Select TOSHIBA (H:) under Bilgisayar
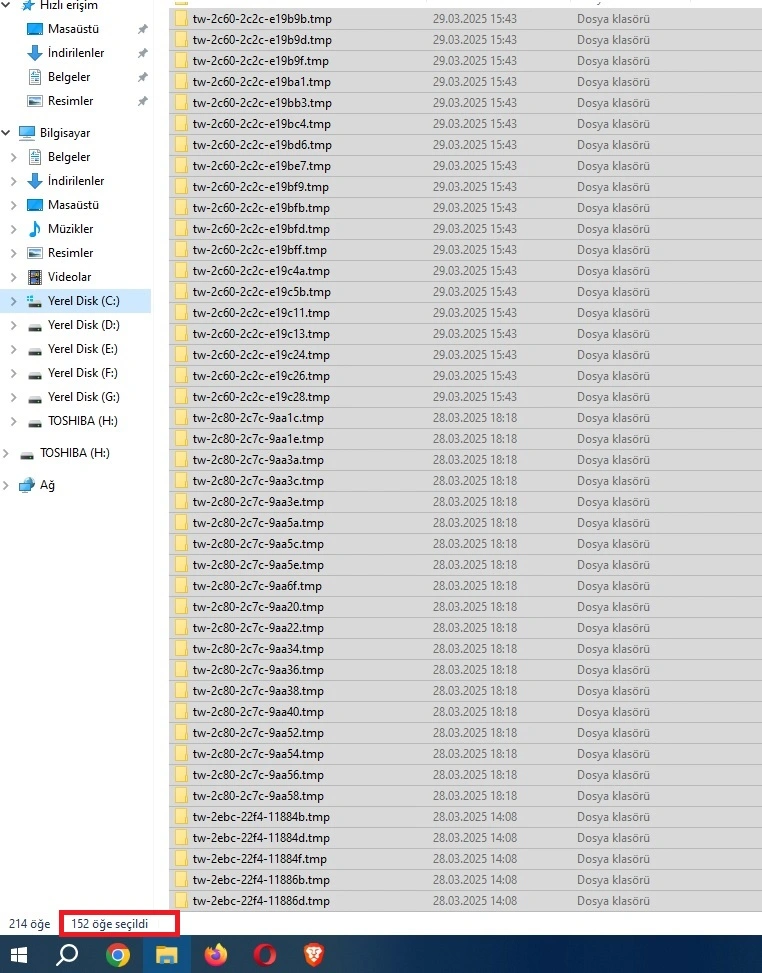 pos(83,421)
